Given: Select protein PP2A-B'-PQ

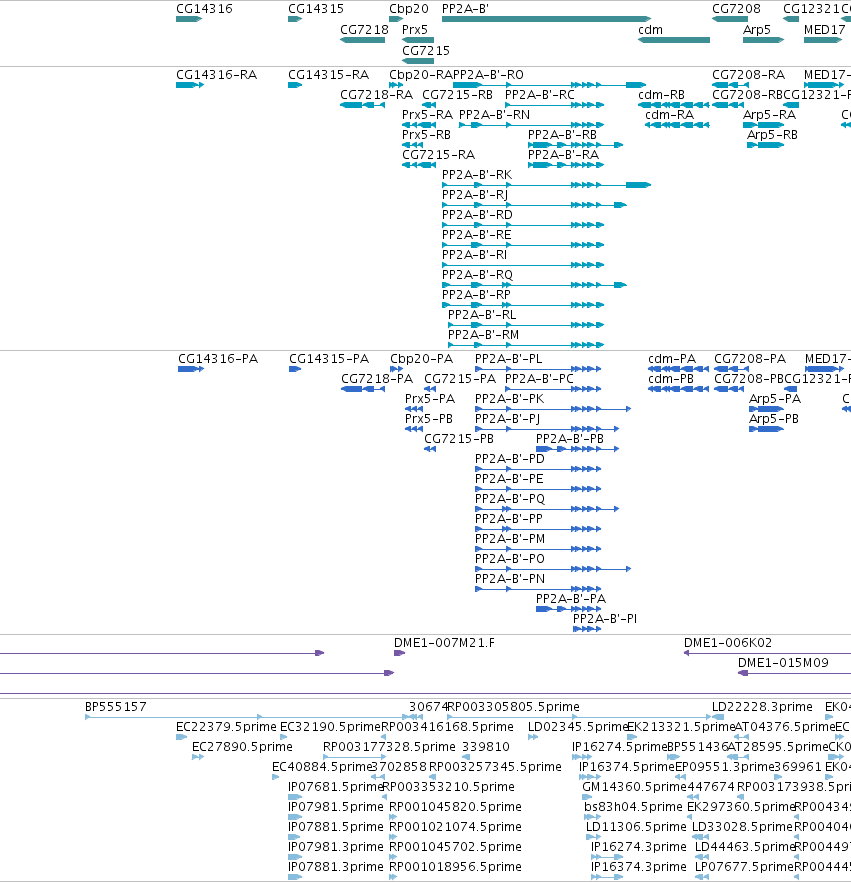Looking at the screenshot, I should tap(547, 509).
